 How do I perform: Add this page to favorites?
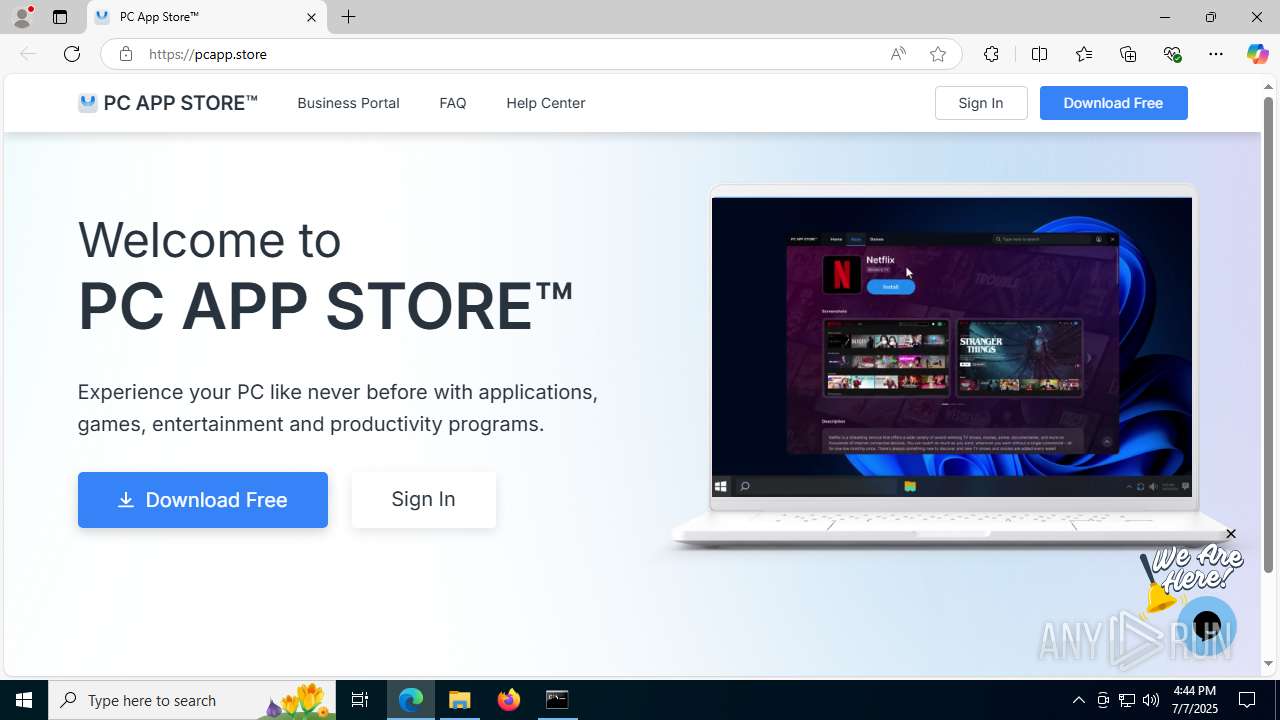[938, 54]
